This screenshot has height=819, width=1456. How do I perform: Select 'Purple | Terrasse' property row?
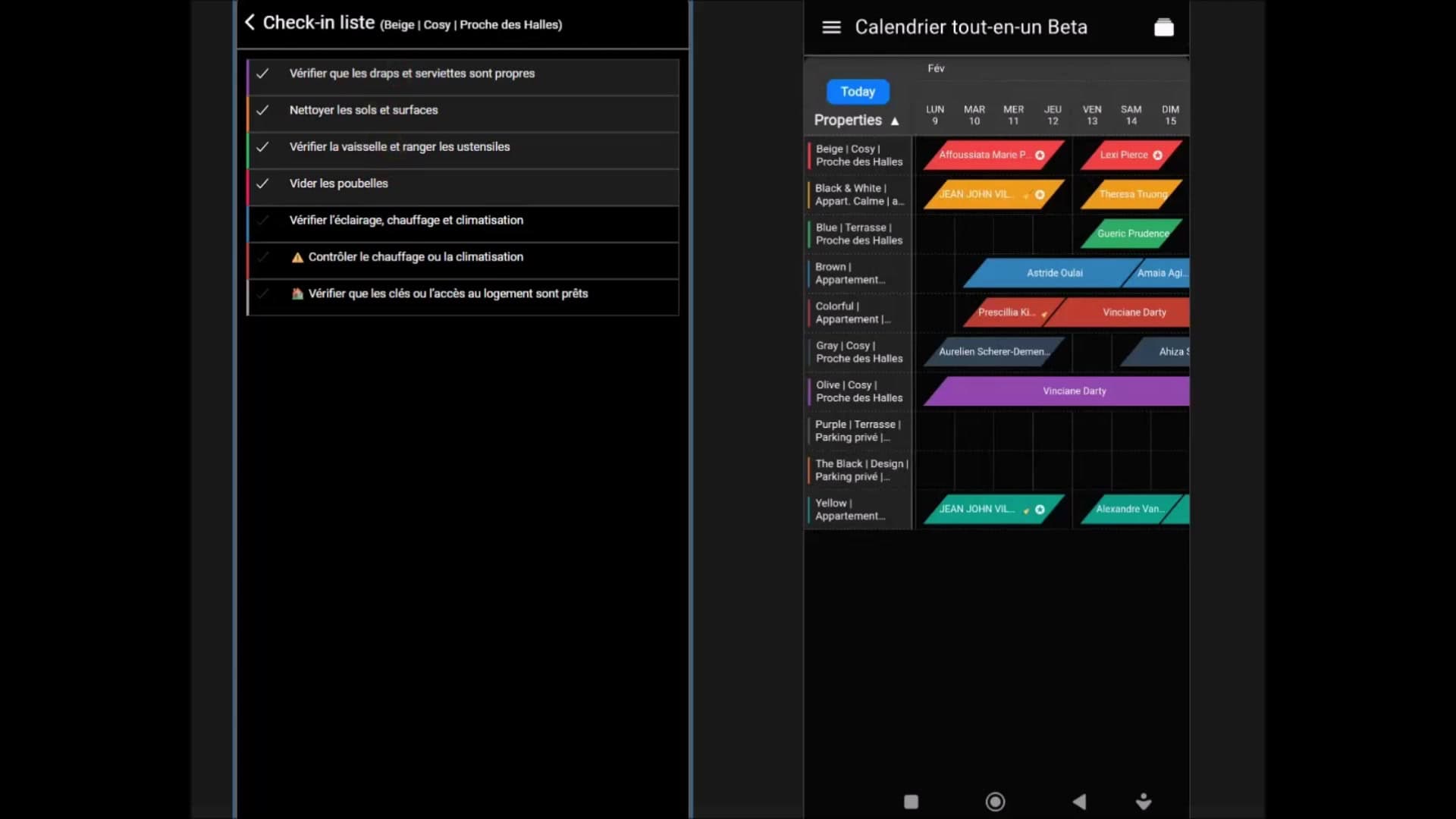coord(858,431)
